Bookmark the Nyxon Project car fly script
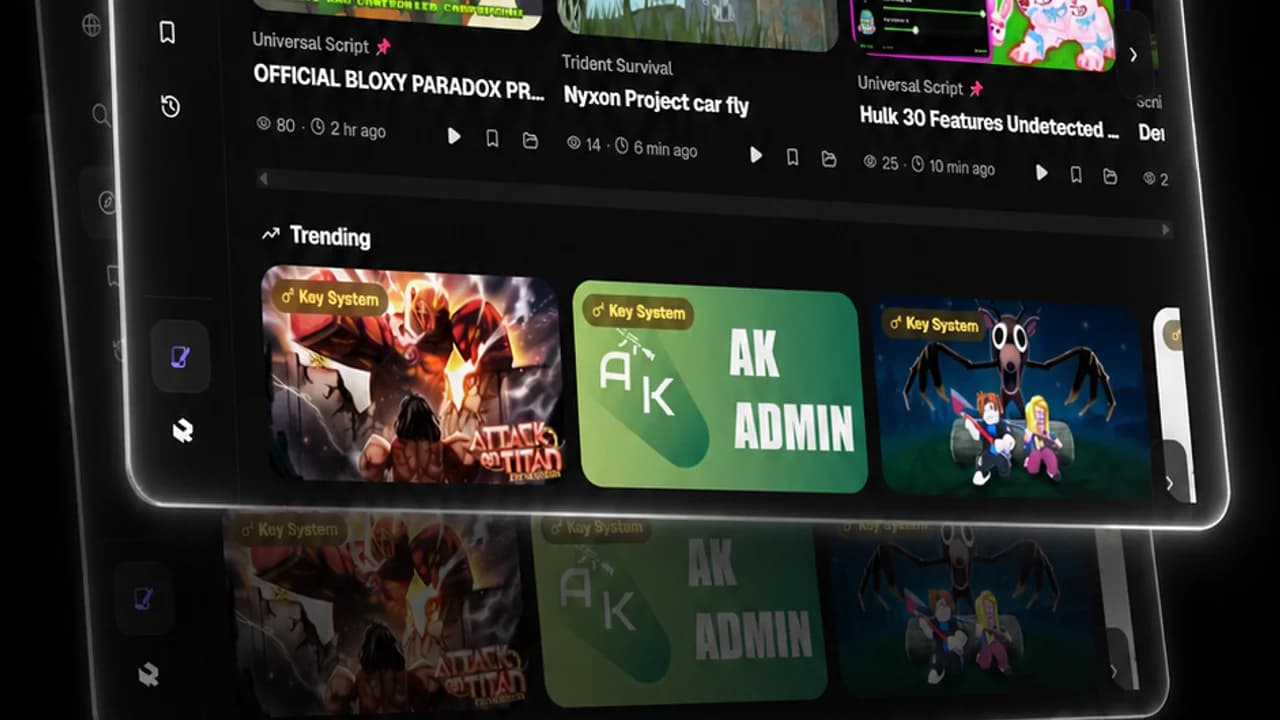 [792, 157]
